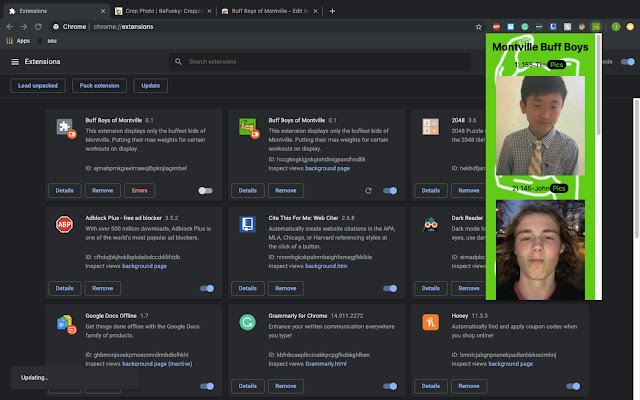Image resolution: width=640 pixels, height=400 pixels.
Task: Open the green Grammarly toolbar icon
Action: 524,27
